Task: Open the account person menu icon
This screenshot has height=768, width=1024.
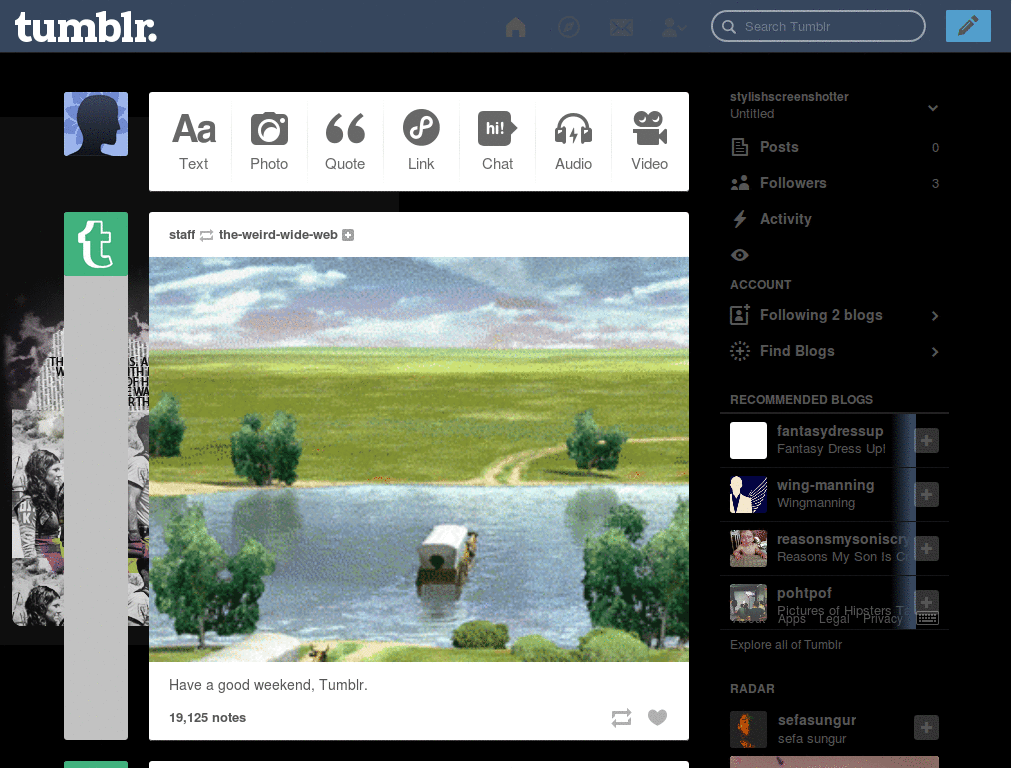Action: (673, 27)
